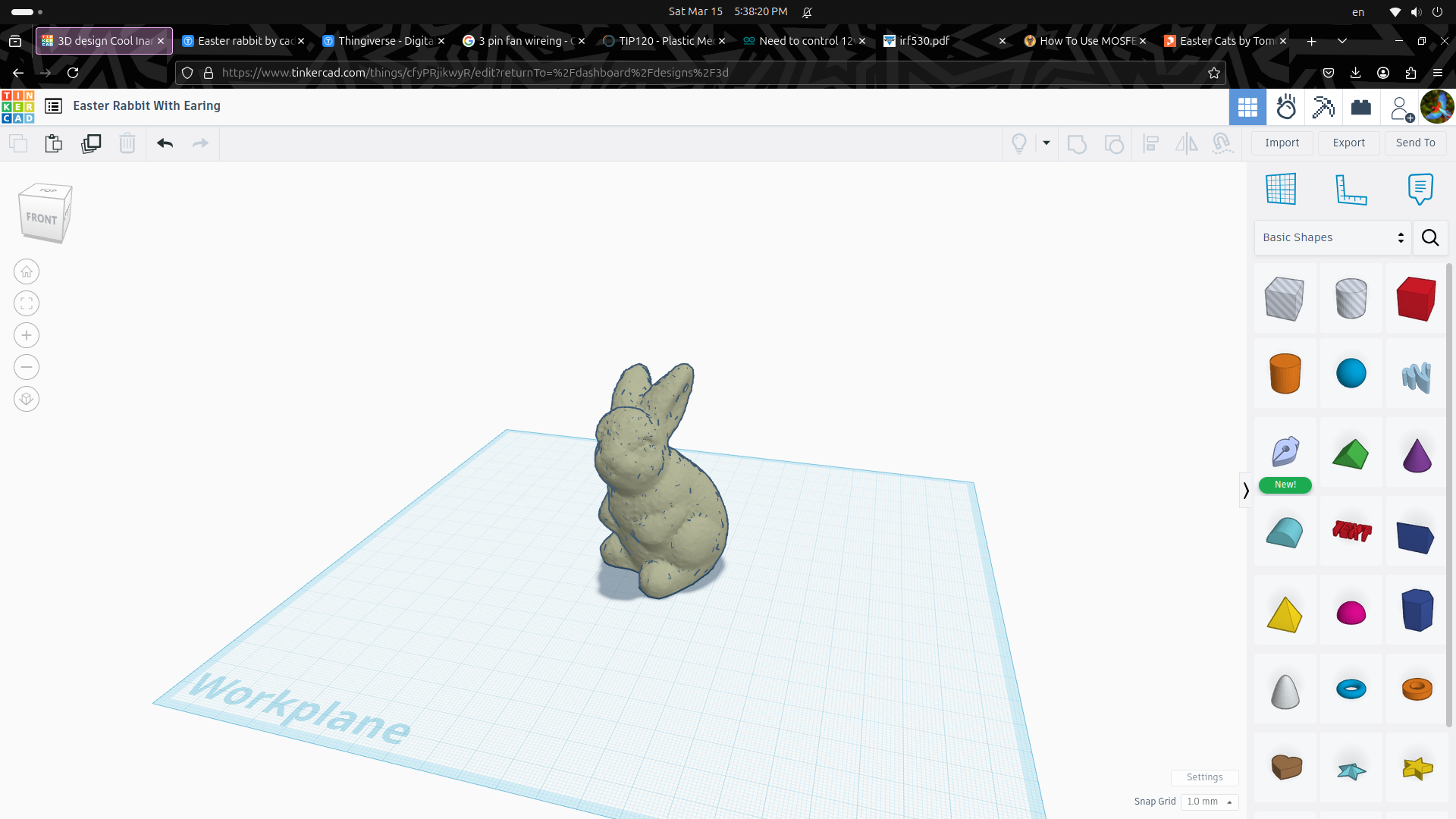Viewport: 1456px width, 819px height.
Task: Click the Fit all in view icon
Action: pos(27,303)
